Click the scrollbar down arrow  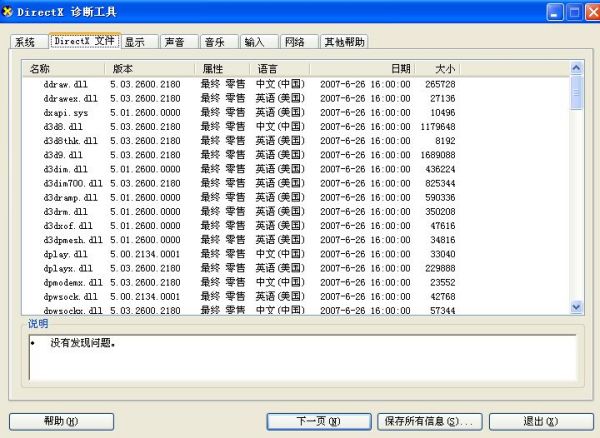click(x=576, y=306)
